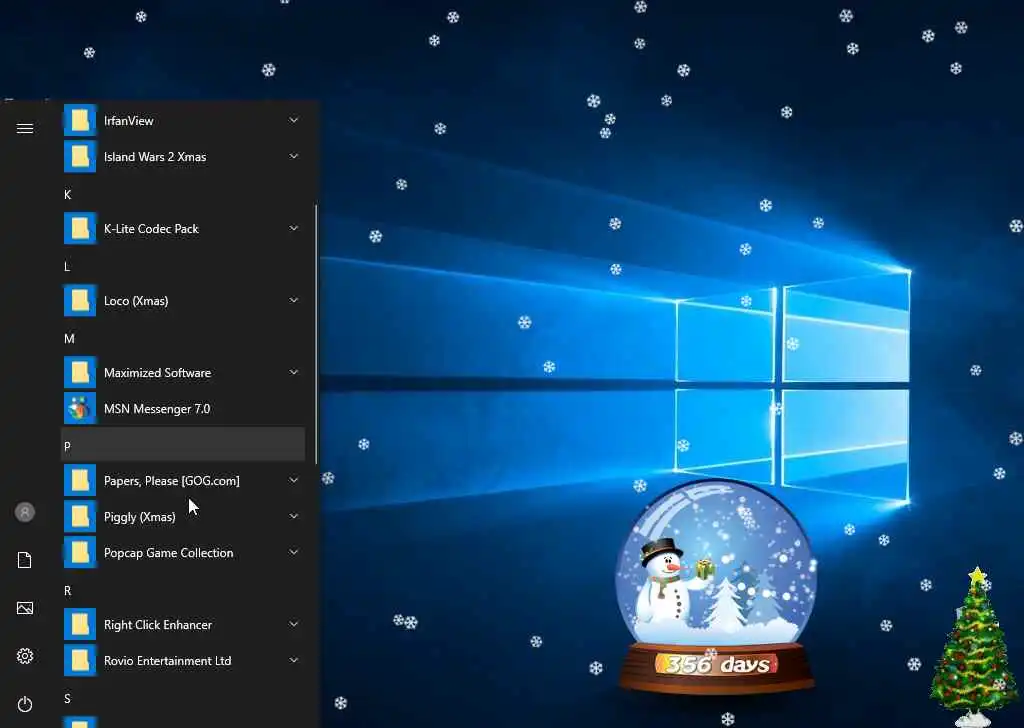Click the 356 days countdown text
1024x728 pixels.
tap(717, 665)
